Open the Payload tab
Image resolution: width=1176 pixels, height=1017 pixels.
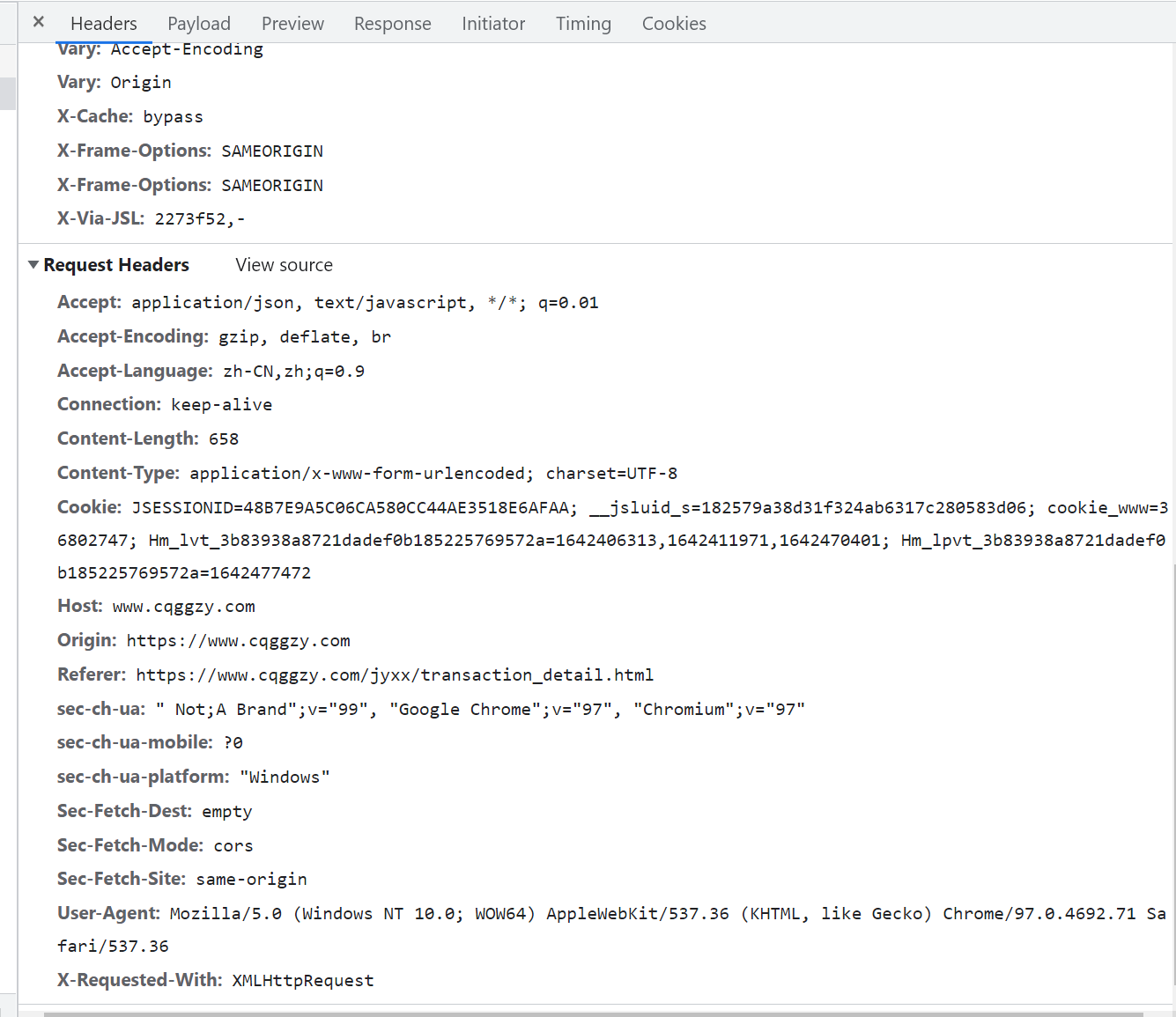click(x=199, y=24)
